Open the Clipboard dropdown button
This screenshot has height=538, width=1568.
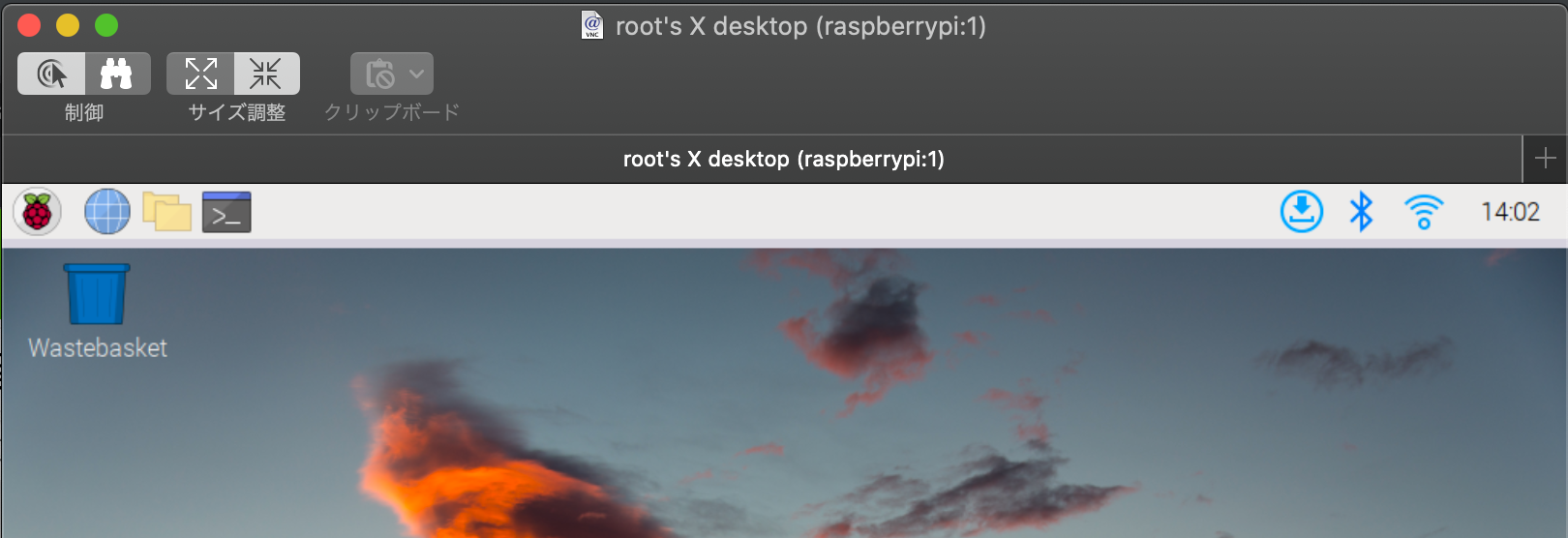(391, 74)
